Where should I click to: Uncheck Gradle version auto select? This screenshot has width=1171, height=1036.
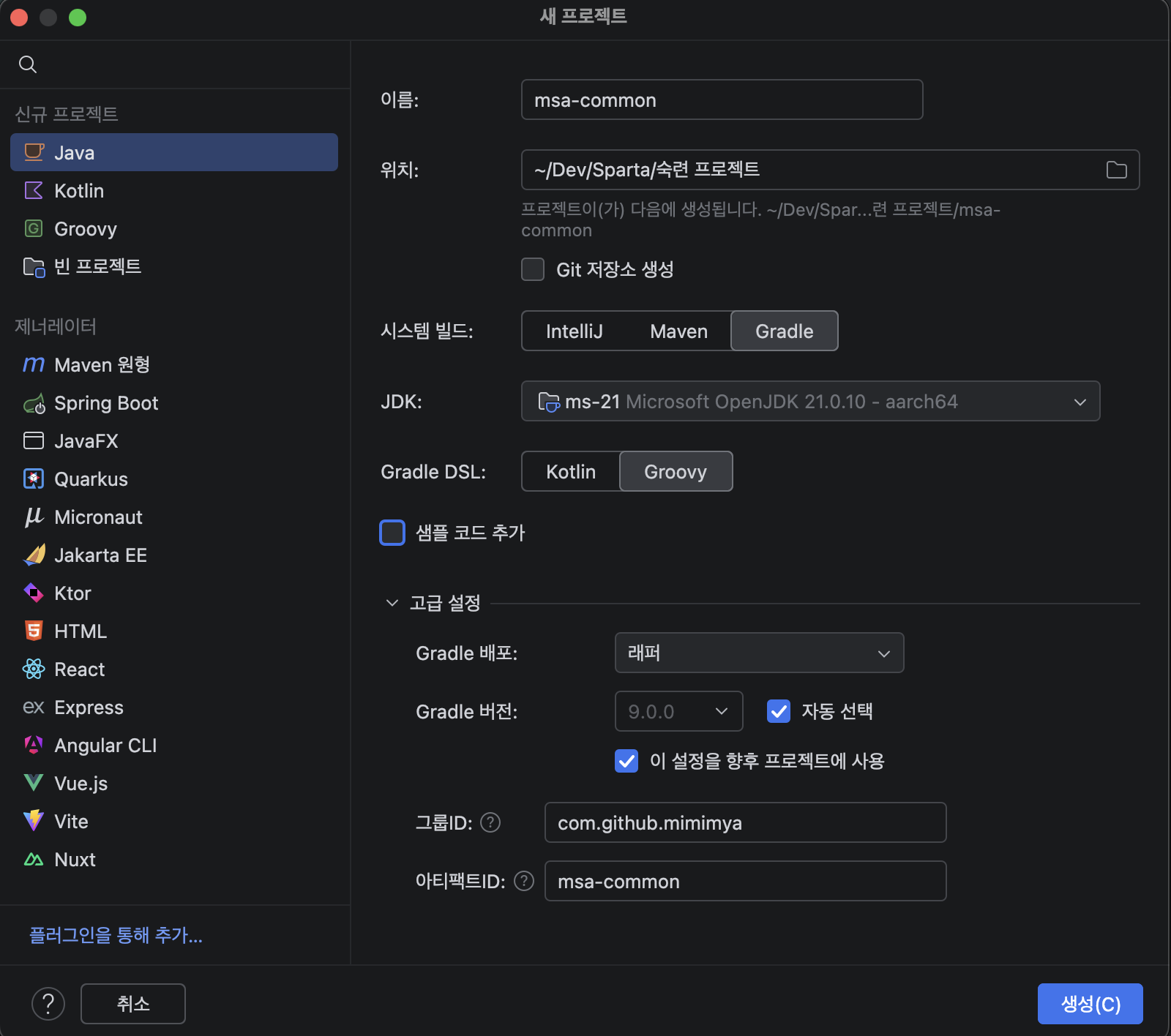779,711
